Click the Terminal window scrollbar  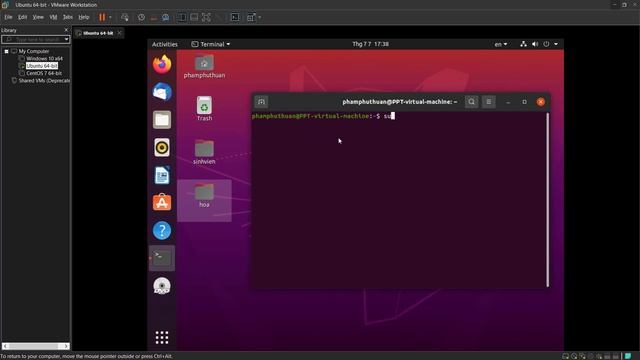click(547, 200)
